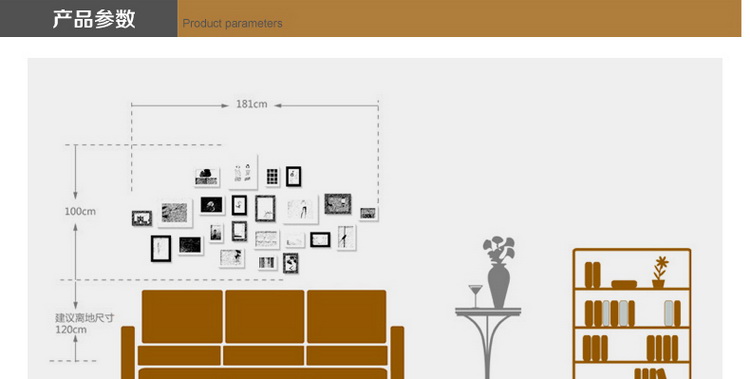Select the brown bookshelf illustration

[x=632, y=314]
